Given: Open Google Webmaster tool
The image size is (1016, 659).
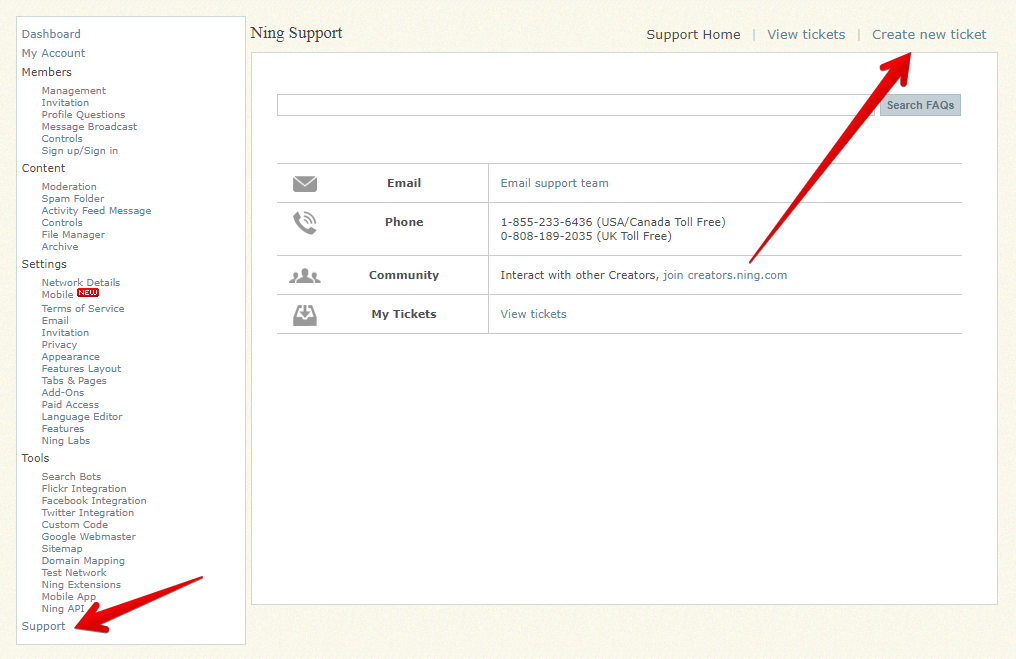Looking at the screenshot, I should point(89,537).
